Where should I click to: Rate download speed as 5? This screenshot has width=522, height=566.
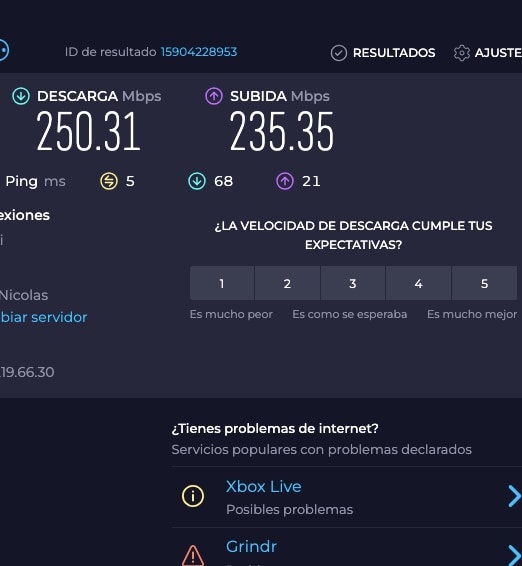click(x=484, y=283)
